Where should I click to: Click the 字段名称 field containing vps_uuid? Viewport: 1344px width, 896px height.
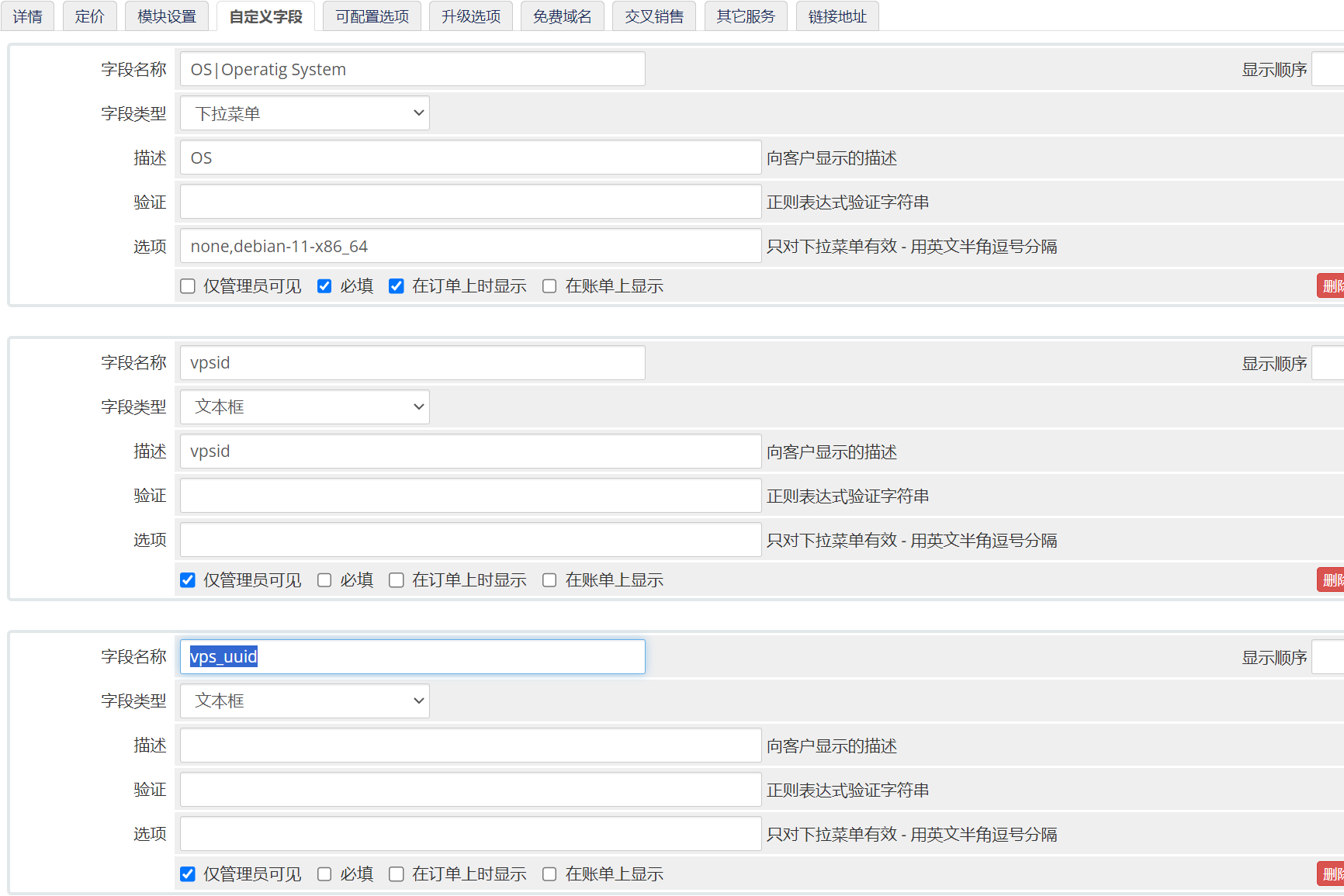point(413,657)
